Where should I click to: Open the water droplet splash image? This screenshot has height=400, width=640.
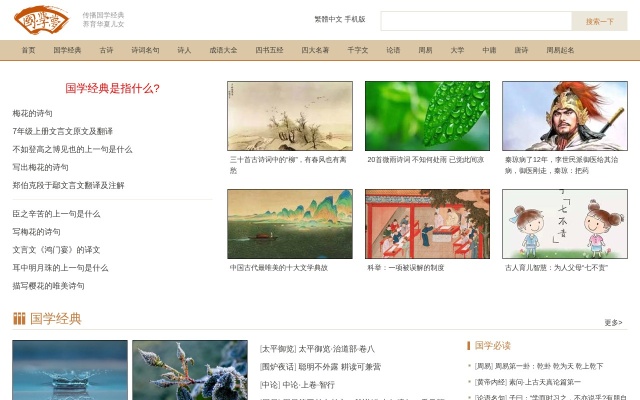tap(70, 370)
